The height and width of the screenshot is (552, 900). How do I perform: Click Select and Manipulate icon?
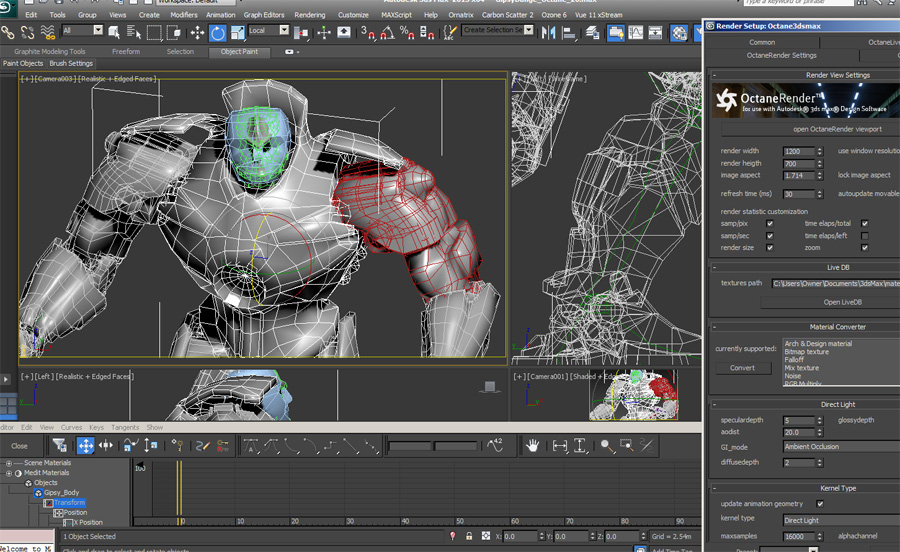324,33
